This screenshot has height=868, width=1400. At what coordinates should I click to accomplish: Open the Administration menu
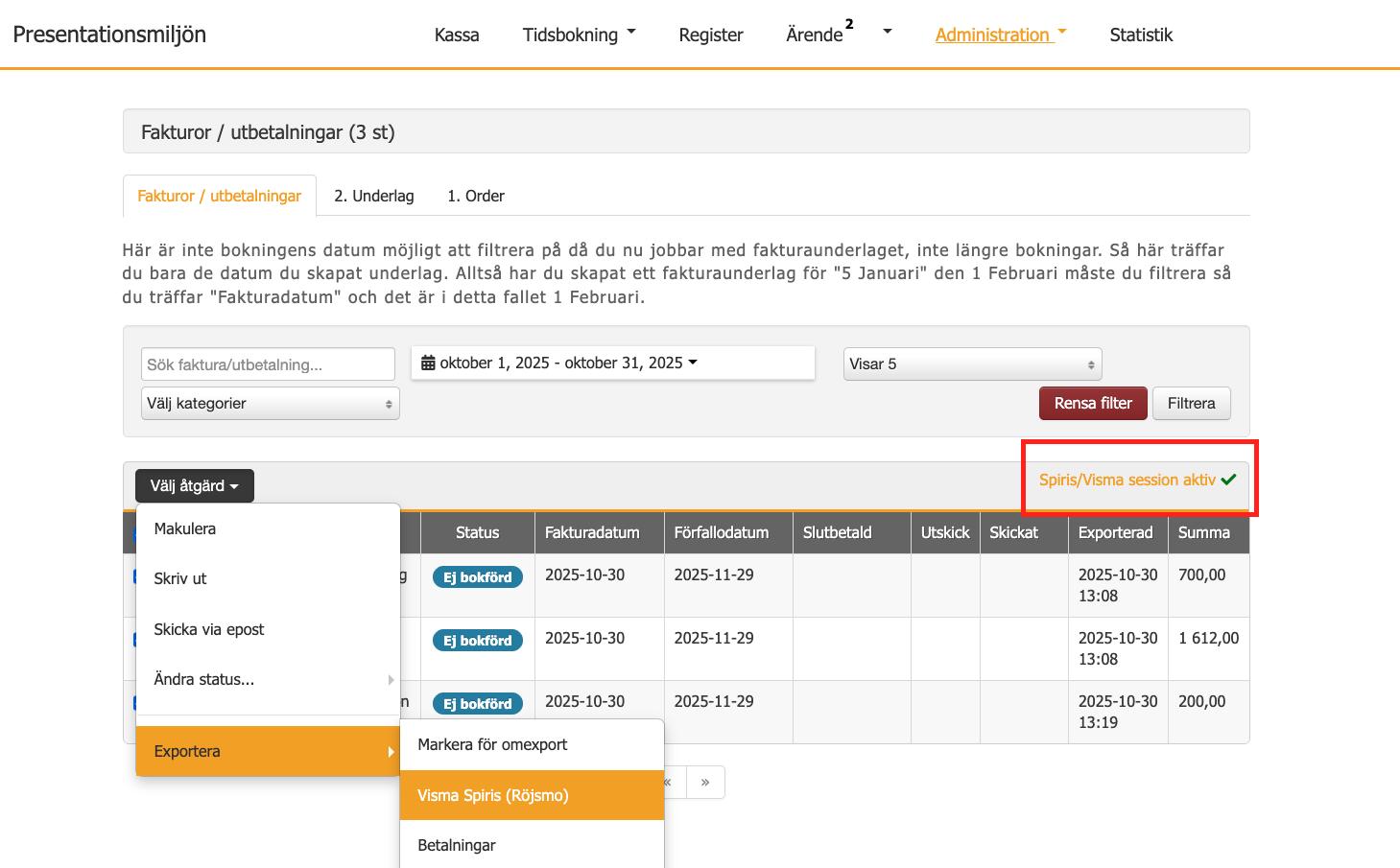(x=1000, y=35)
